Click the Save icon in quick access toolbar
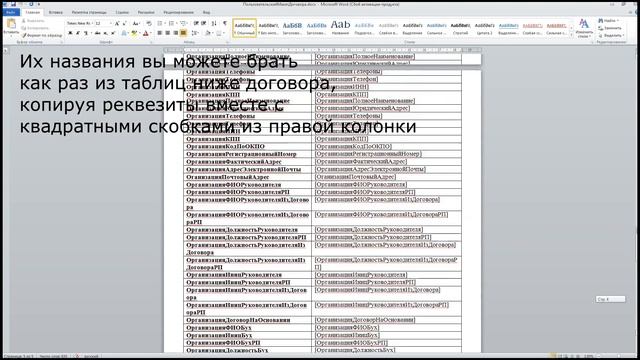Image resolution: width=640 pixels, height=360 pixels. click(13, 4)
